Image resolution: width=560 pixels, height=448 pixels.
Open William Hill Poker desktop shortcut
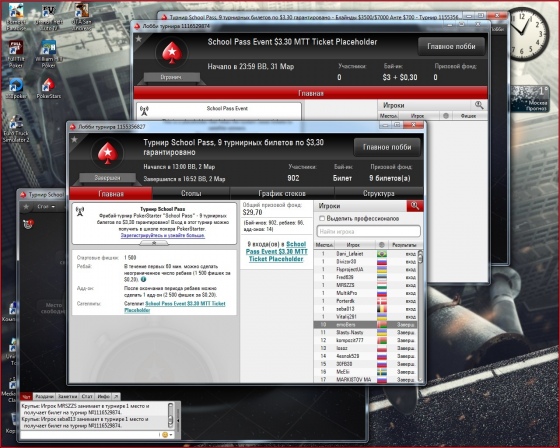48,54
